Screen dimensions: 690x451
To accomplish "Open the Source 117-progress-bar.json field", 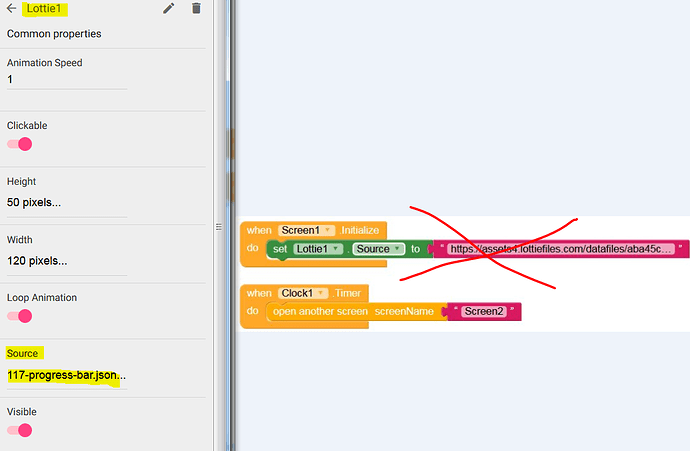I will coord(67,375).
